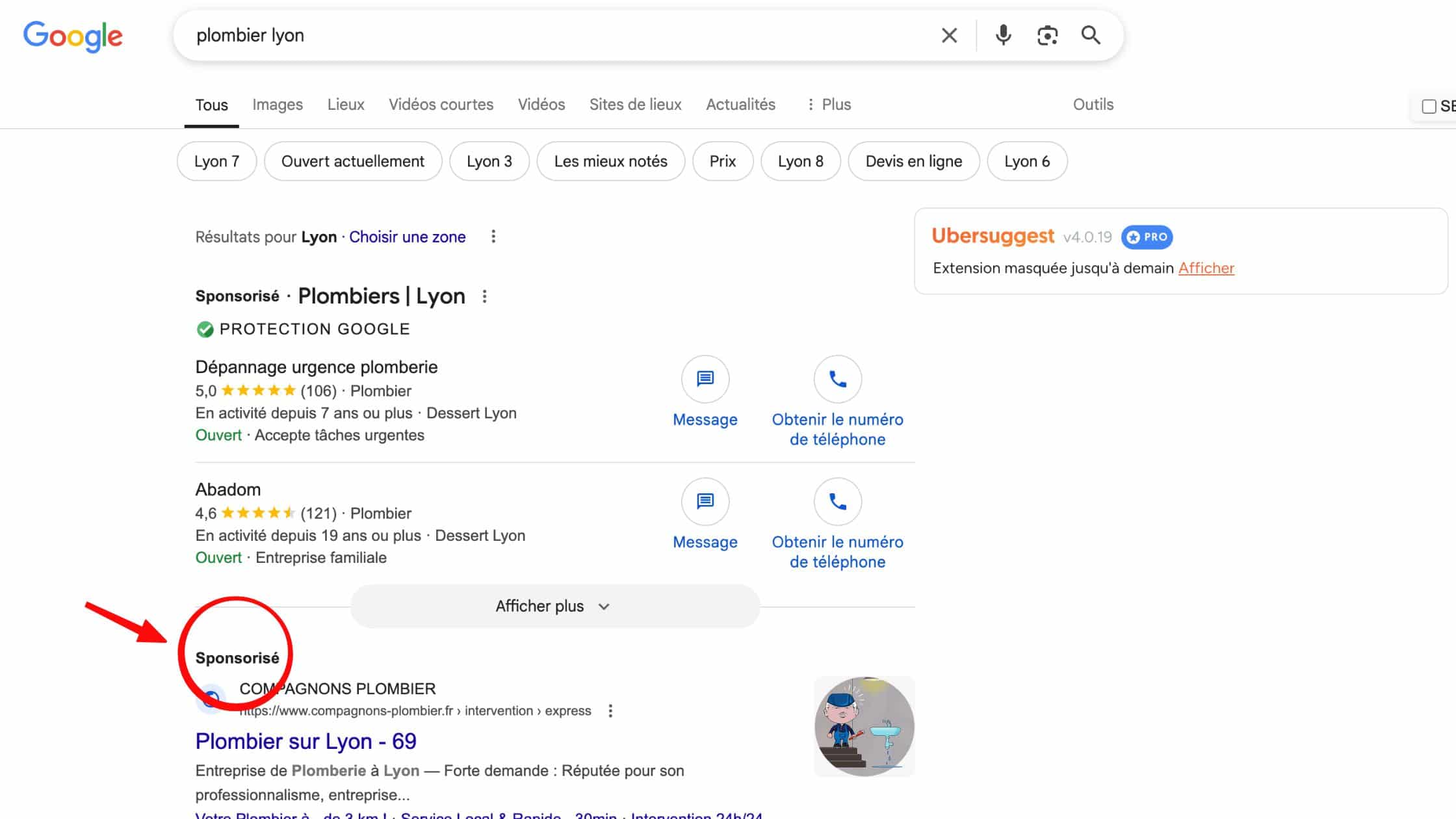This screenshot has height=819, width=1456.
Task: Open search by image camera icon
Action: coord(1047,35)
